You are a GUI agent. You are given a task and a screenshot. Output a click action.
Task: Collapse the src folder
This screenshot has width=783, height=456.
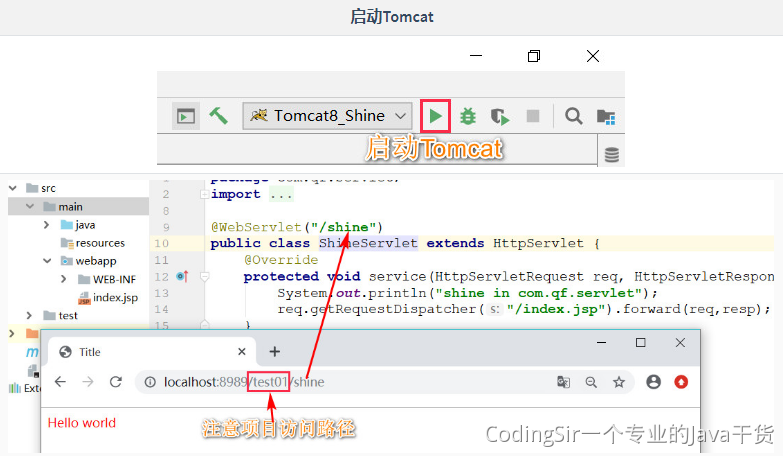(13, 188)
